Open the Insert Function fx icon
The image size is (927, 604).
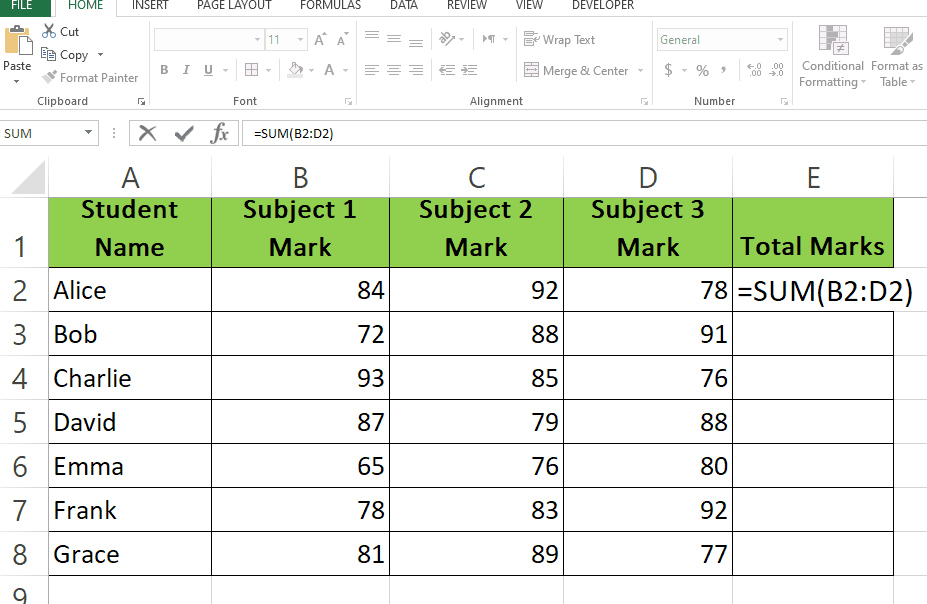pyautogui.click(x=220, y=133)
